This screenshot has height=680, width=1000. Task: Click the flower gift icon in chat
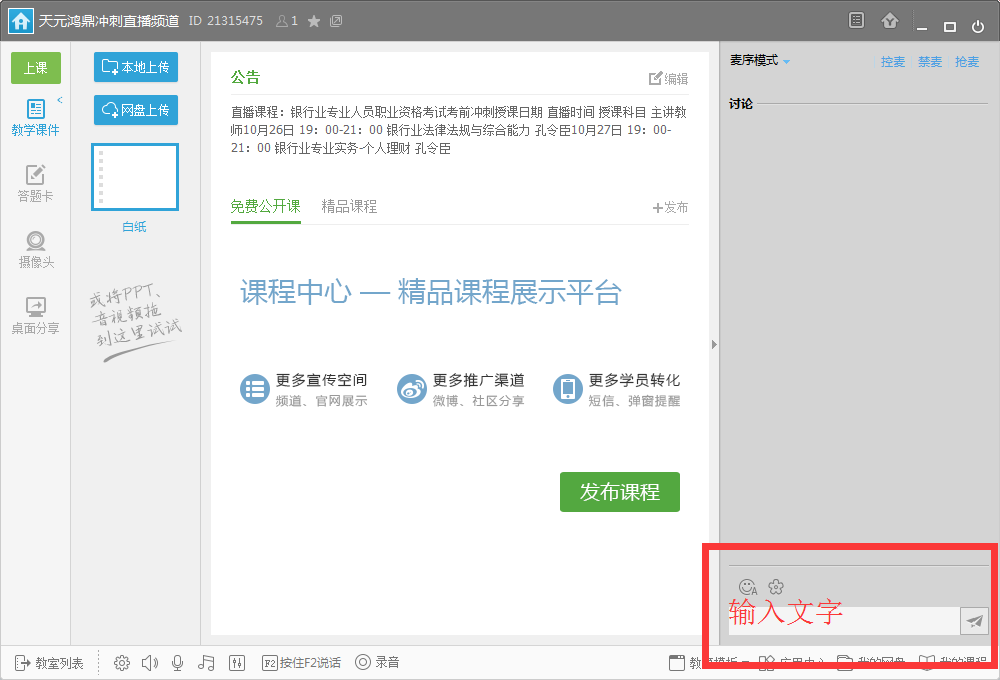pos(776,587)
